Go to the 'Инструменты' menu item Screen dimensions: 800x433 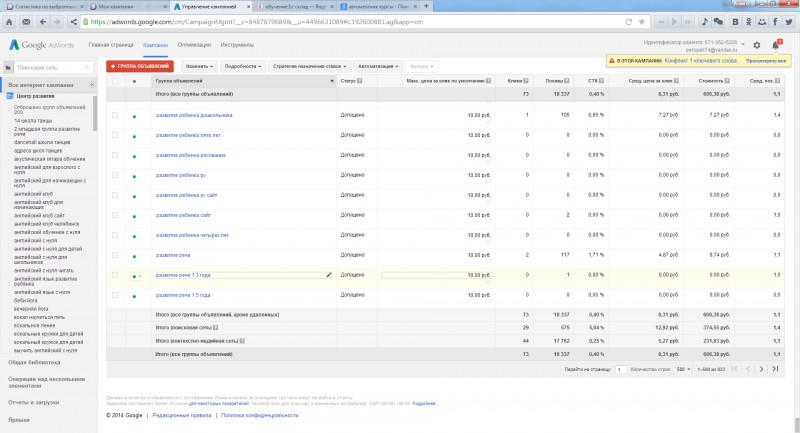(237, 45)
